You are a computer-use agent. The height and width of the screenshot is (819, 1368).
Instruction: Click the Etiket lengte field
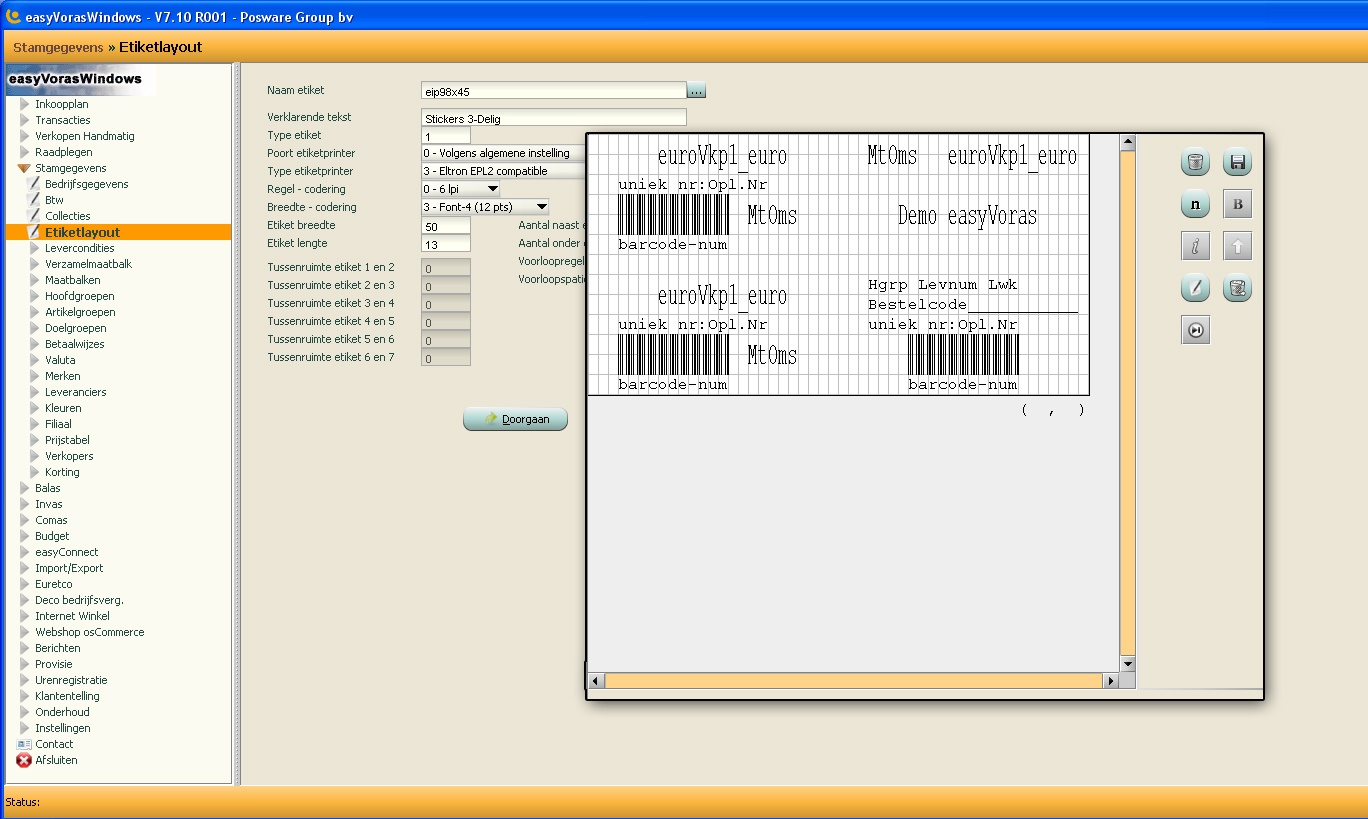[445, 244]
